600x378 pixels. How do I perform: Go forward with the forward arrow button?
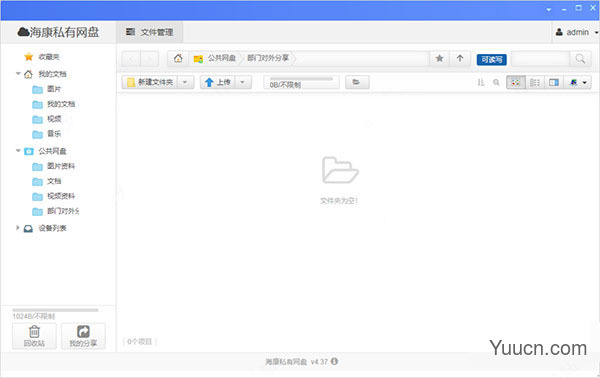[x=150, y=59]
